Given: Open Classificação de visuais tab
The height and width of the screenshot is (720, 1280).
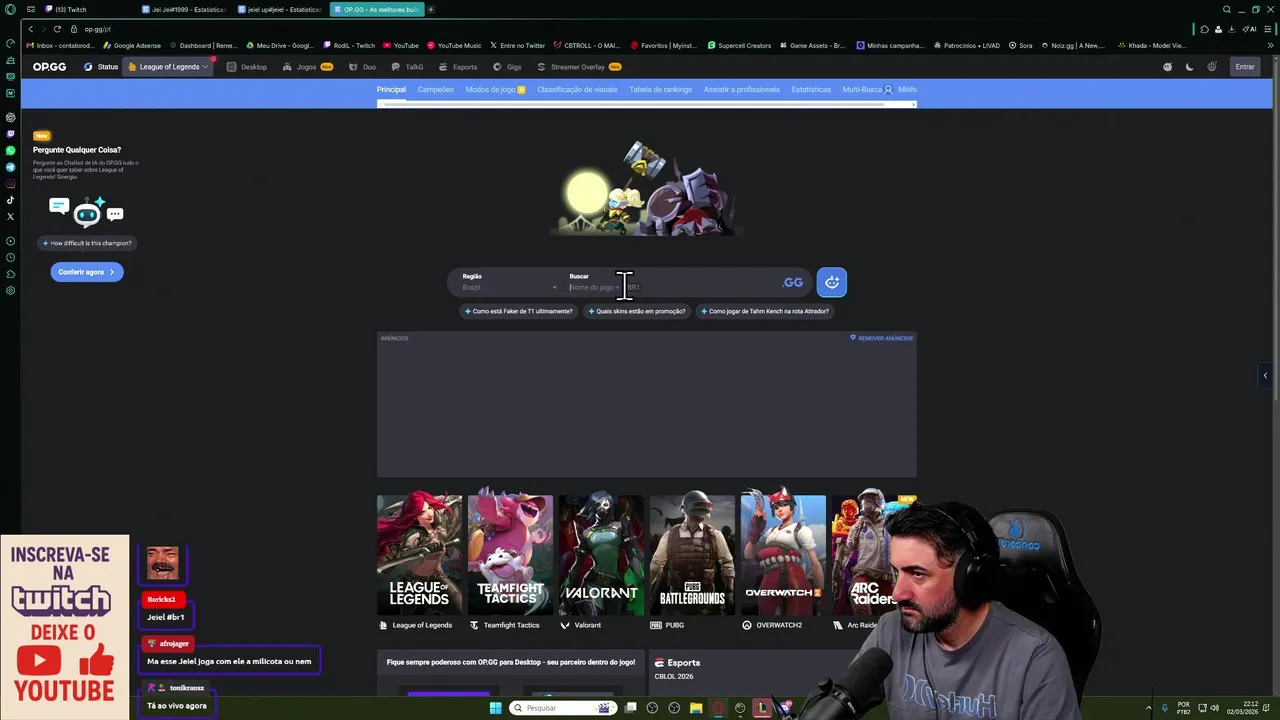Looking at the screenshot, I should click(x=577, y=89).
